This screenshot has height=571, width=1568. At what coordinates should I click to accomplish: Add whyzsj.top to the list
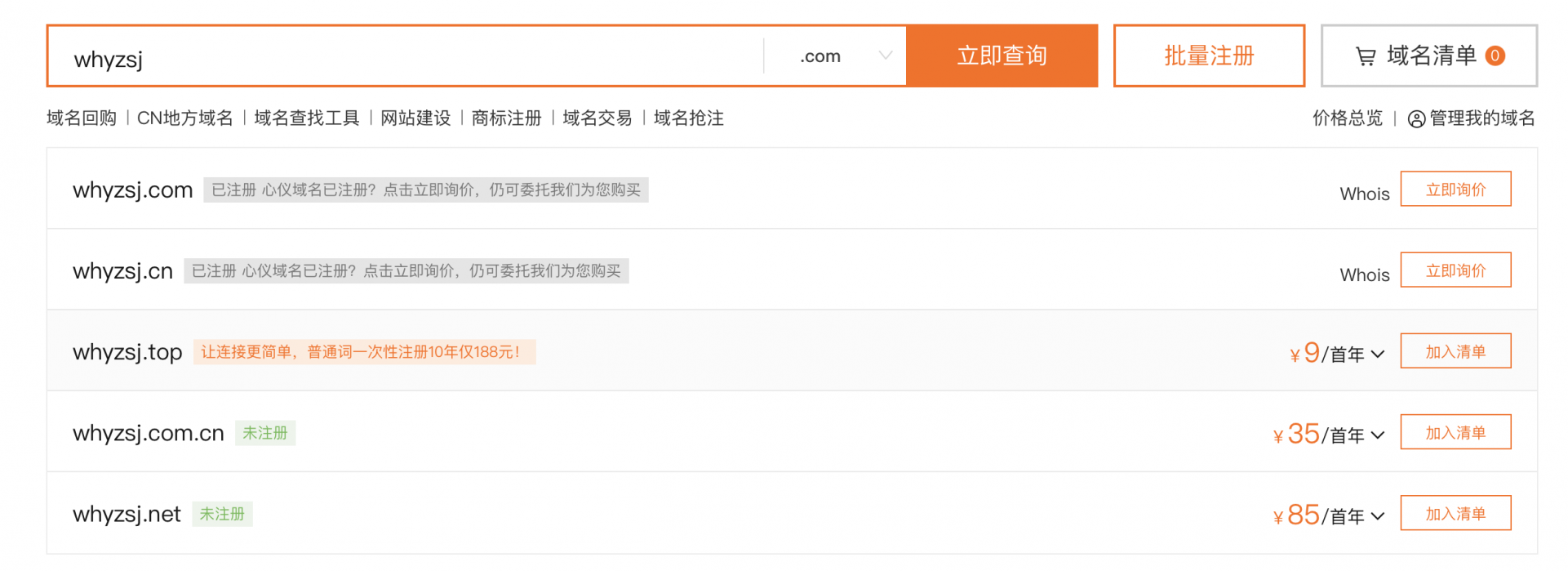pyautogui.click(x=1455, y=350)
